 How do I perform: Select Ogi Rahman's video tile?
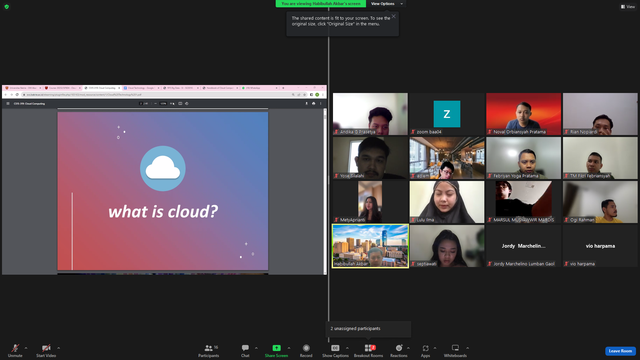600,202
